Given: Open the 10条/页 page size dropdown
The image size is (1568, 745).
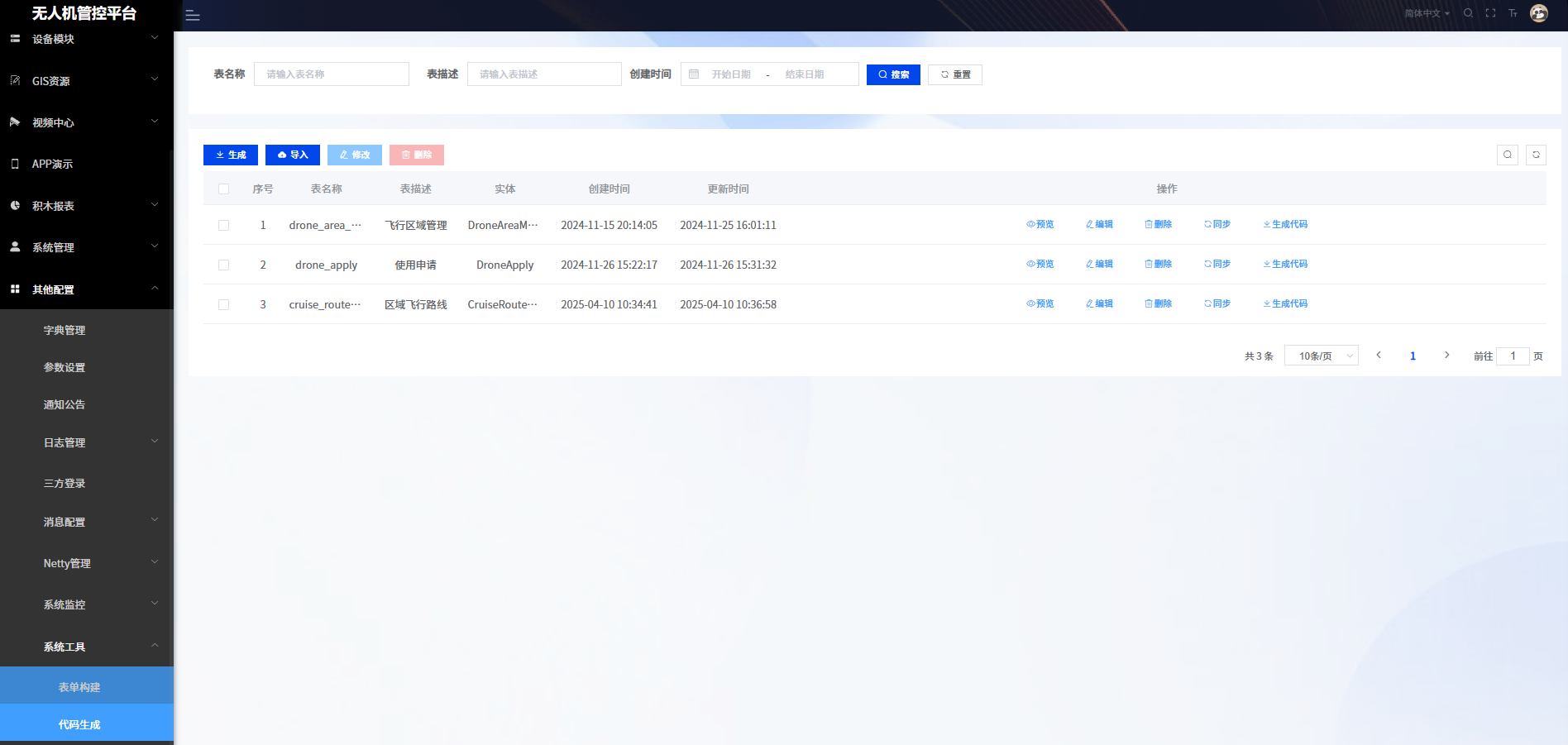Looking at the screenshot, I should [x=1321, y=356].
